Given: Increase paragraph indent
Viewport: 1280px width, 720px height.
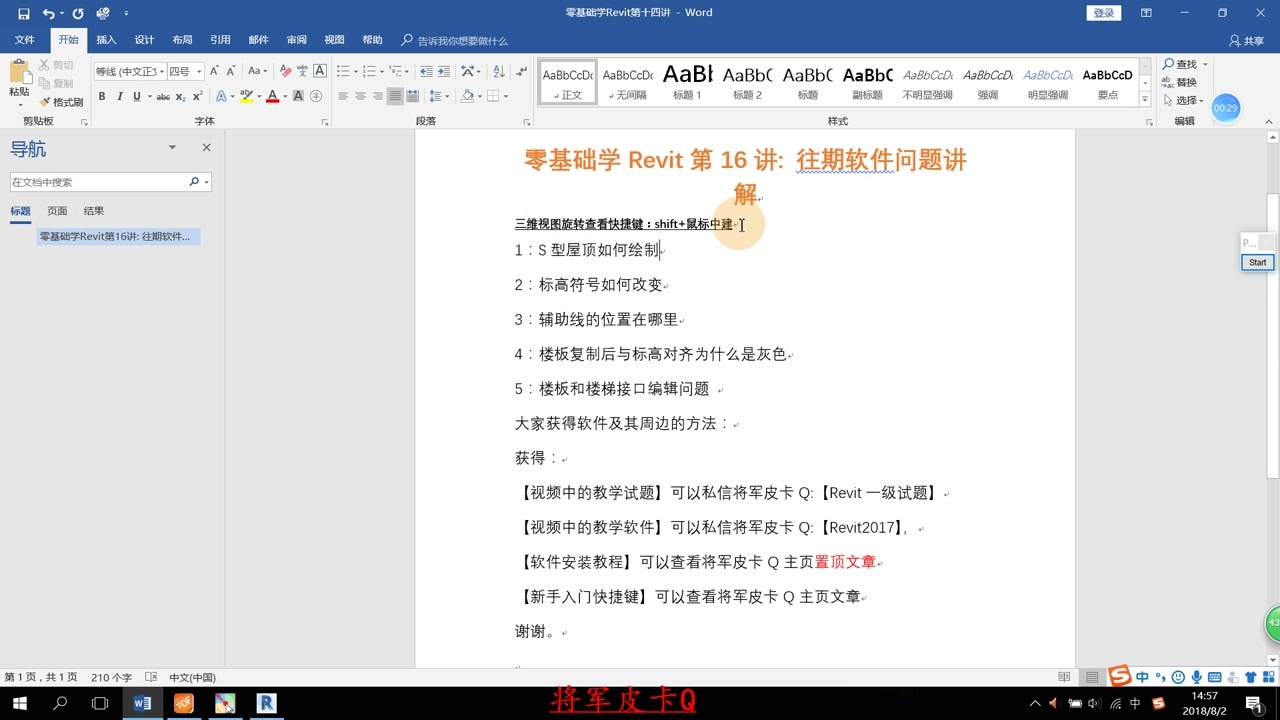Looking at the screenshot, I should click(x=444, y=71).
